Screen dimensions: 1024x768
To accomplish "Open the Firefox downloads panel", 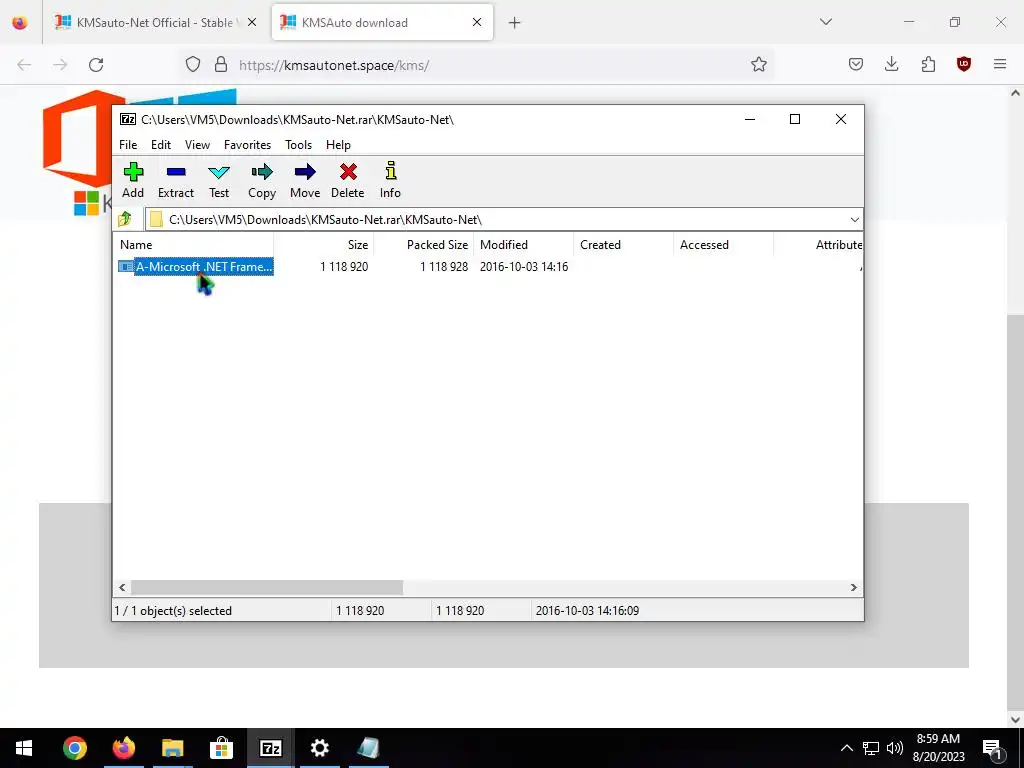I will pyautogui.click(x=891, y=64).
